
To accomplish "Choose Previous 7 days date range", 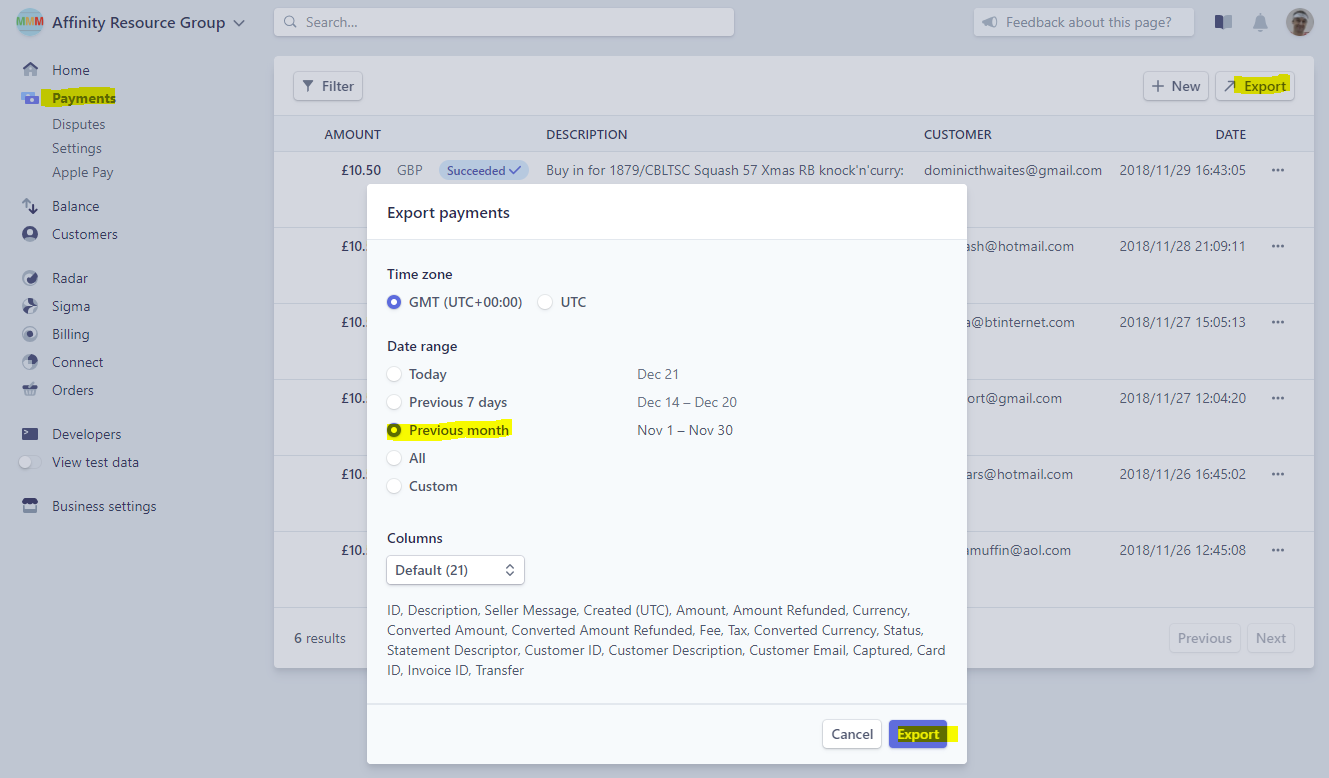I will [x=394, y=402].
